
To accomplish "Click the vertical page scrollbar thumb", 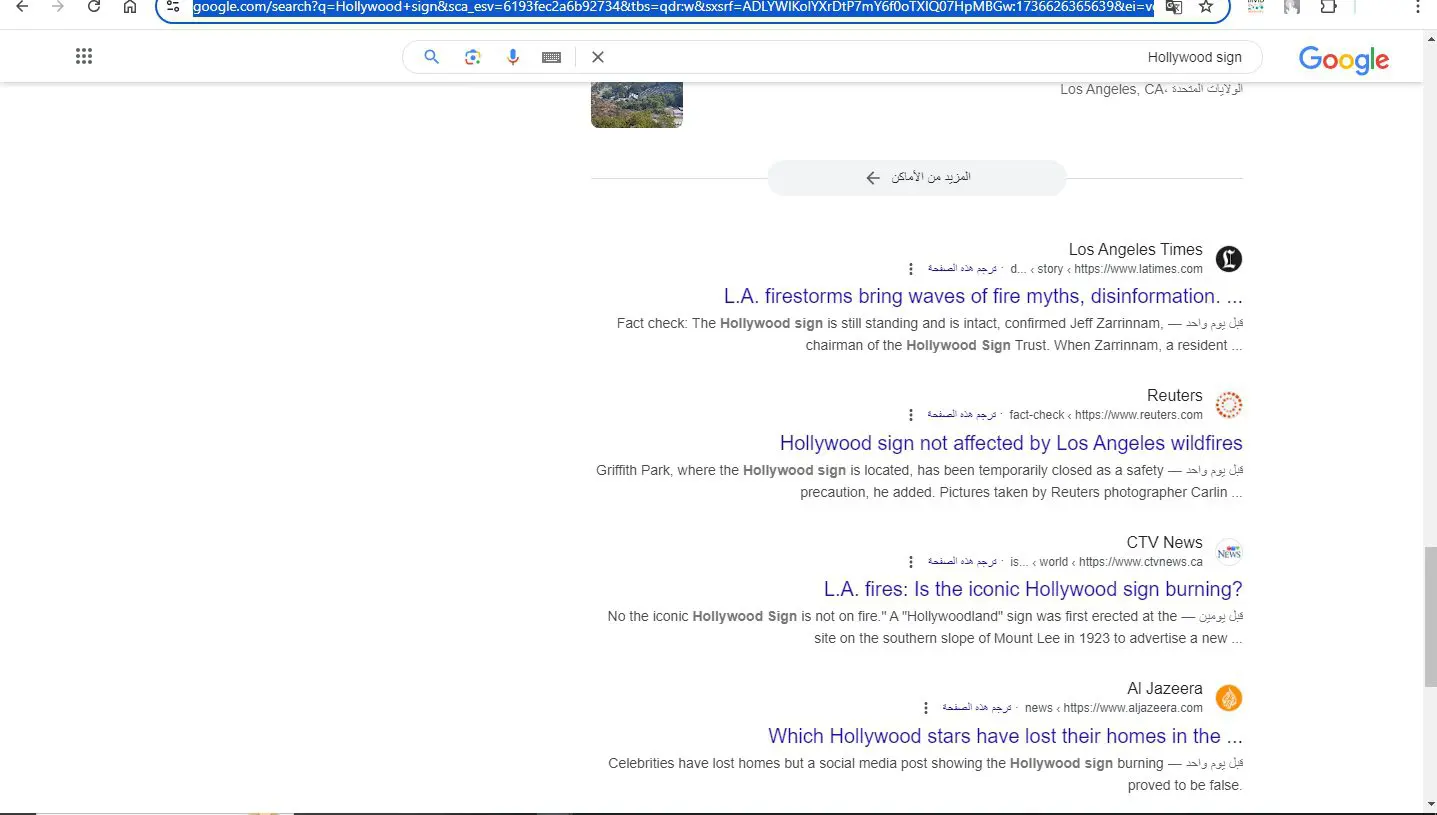I will [x=1430, y=616].
